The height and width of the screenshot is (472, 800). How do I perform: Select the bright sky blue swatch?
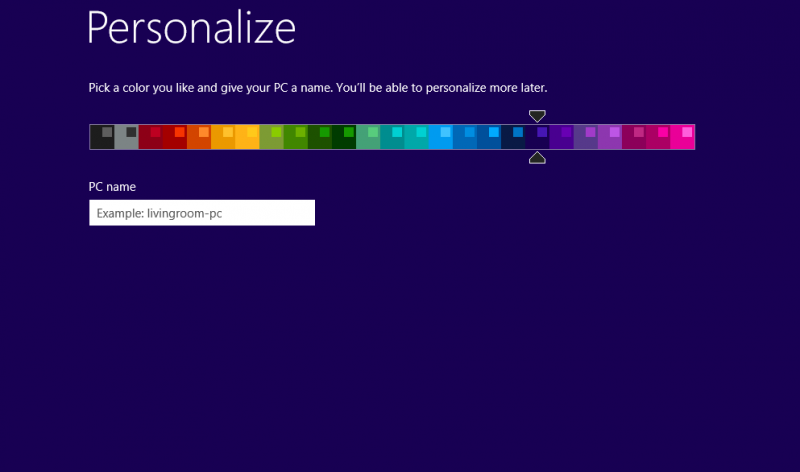pyautogui.click(x=441, y=137)
